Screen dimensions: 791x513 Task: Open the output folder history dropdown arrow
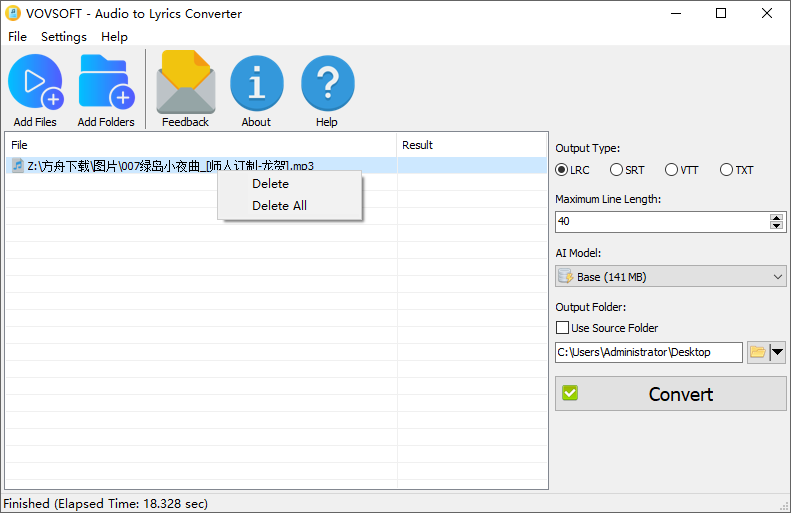(777, 352)
